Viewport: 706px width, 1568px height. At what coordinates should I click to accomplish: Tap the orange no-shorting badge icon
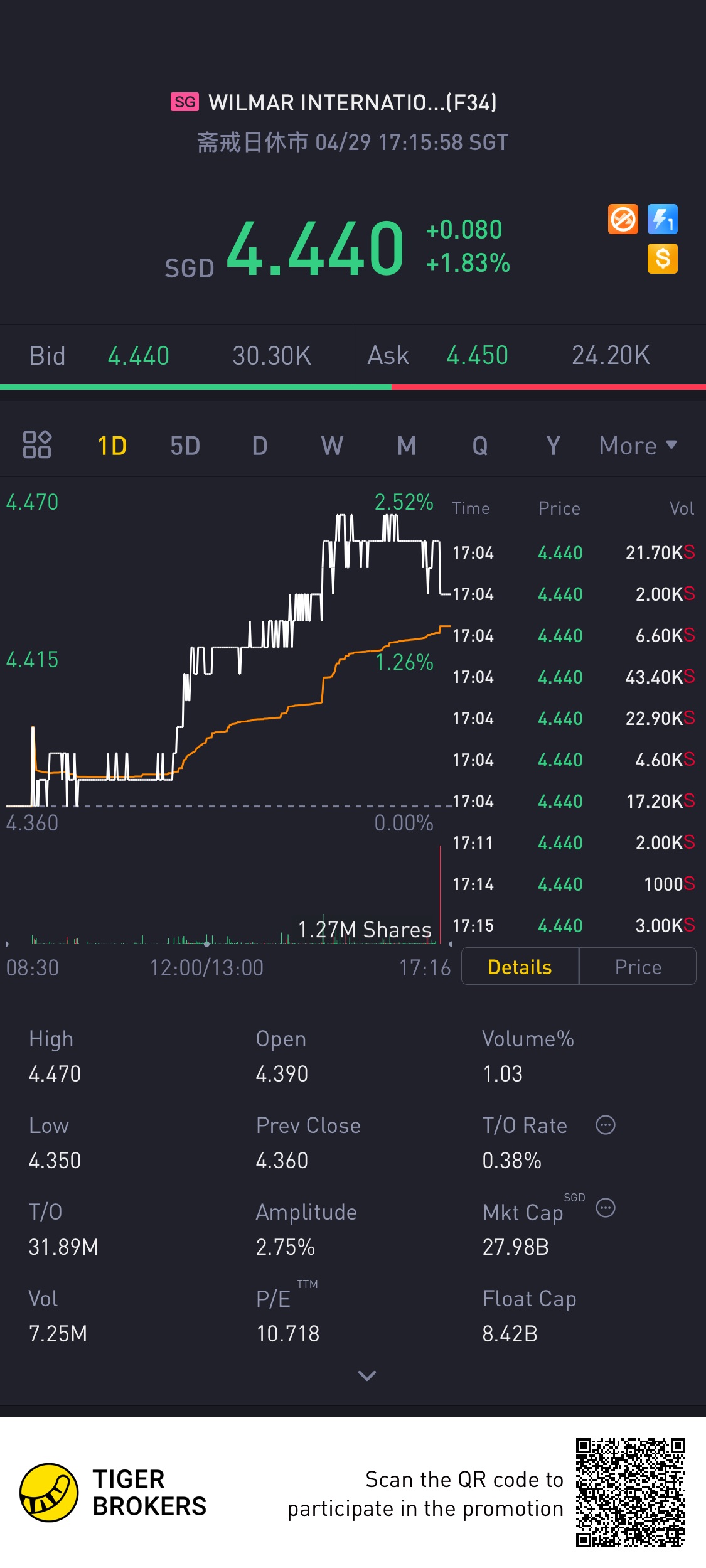(623, 220)
